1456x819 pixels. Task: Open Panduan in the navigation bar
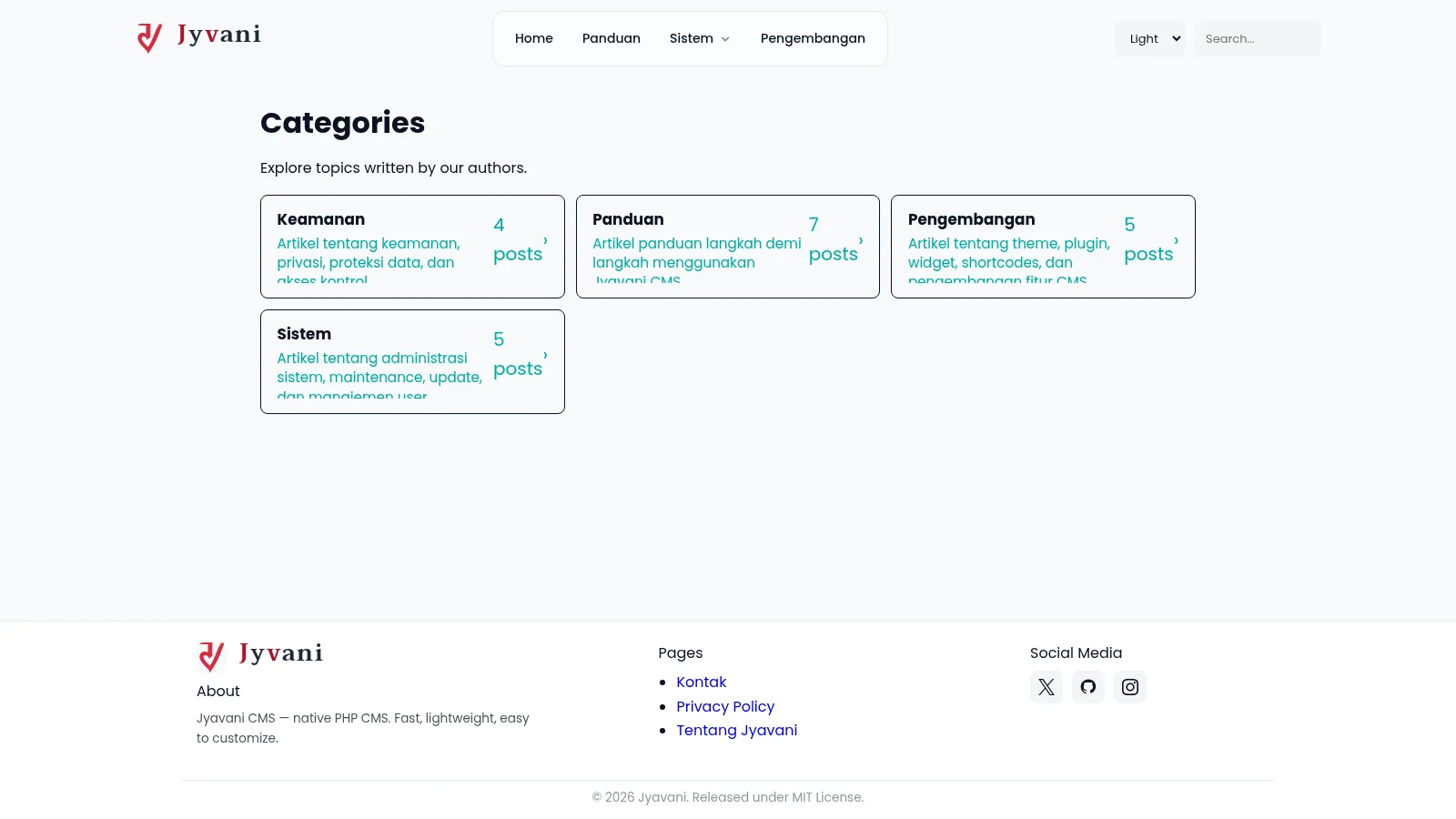(x=612, y=38)
